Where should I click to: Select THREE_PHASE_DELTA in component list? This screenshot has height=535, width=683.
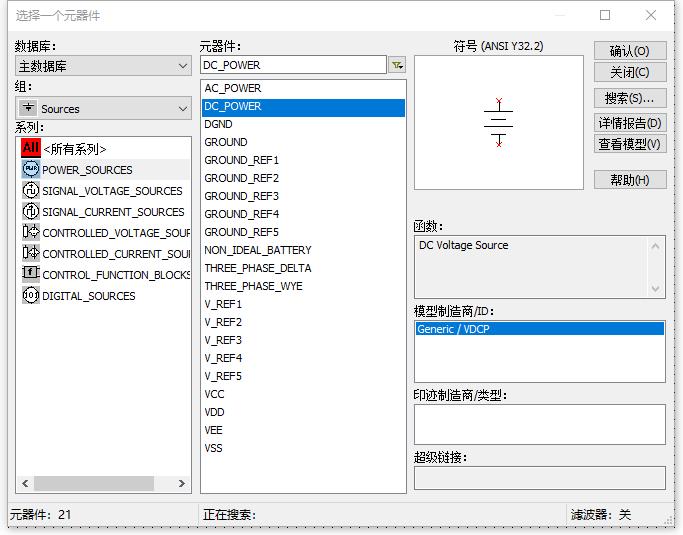(x=303, y=268)
